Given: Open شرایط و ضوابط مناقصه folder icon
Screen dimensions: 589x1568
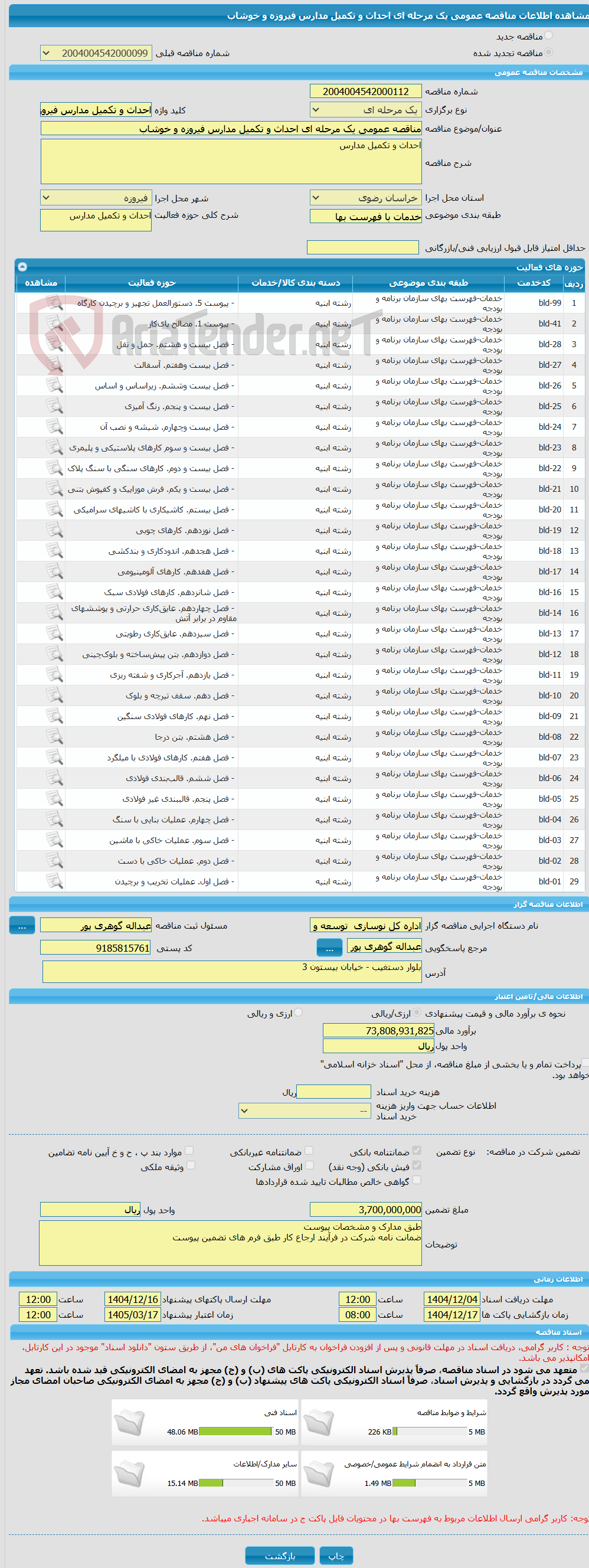Looking at the screenshot, I should pyautogui.click(x=319, y=1422).
